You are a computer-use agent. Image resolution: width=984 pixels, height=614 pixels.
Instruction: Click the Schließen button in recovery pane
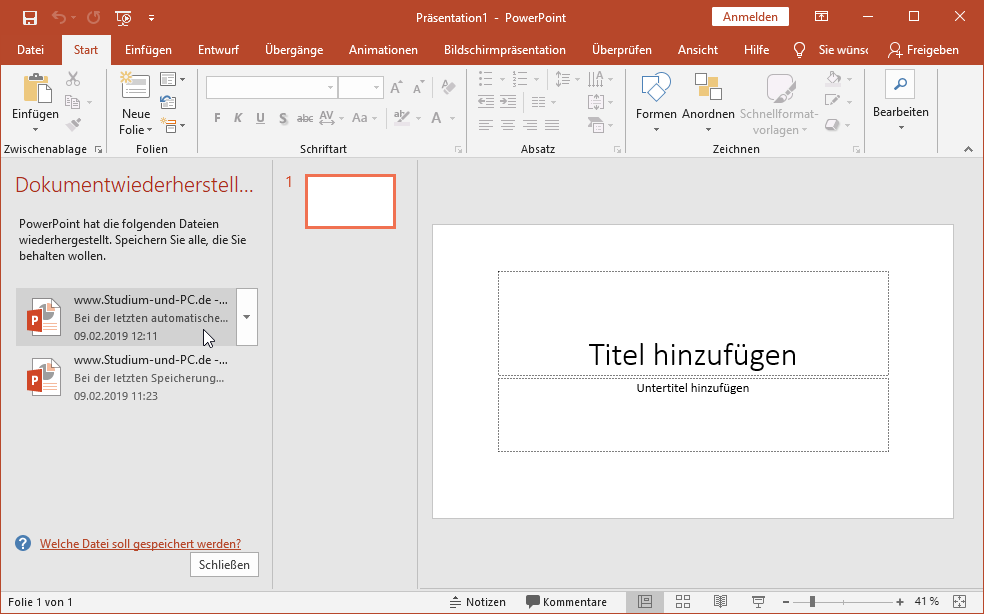(x=224, y=564)
